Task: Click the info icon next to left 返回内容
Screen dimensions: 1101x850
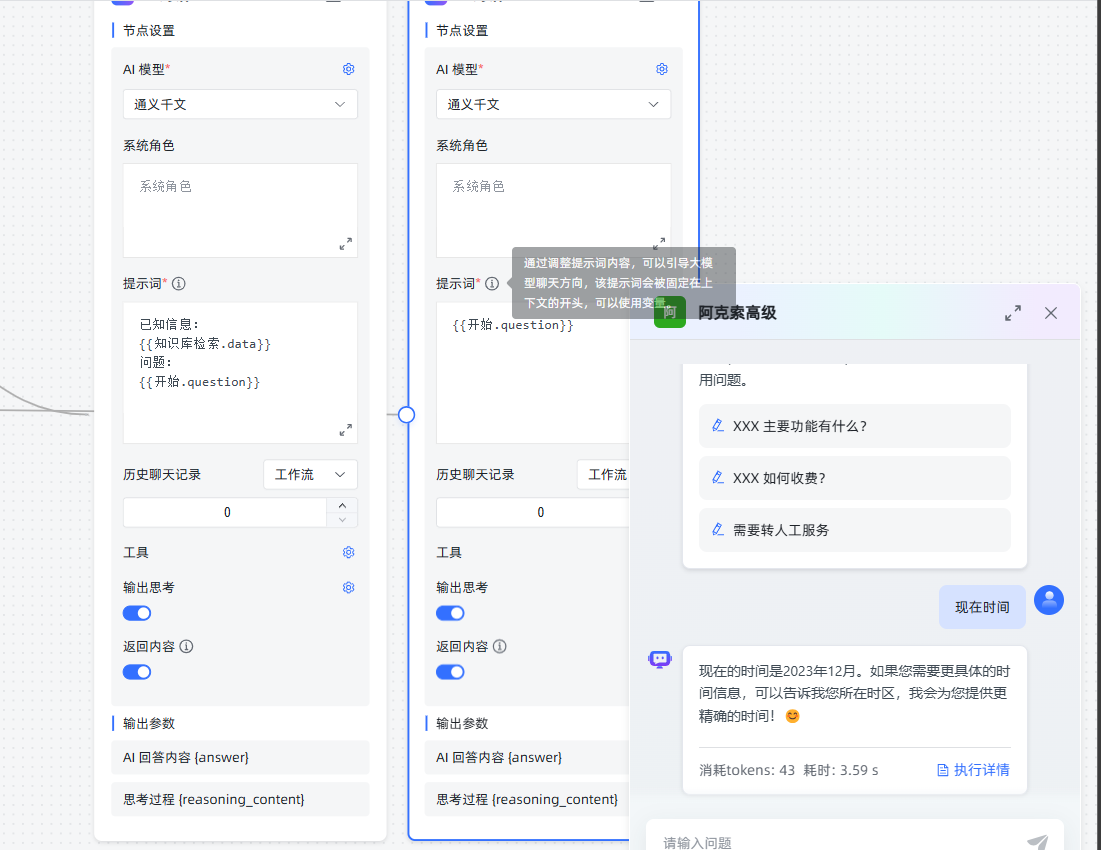Action: coord(186,646)
